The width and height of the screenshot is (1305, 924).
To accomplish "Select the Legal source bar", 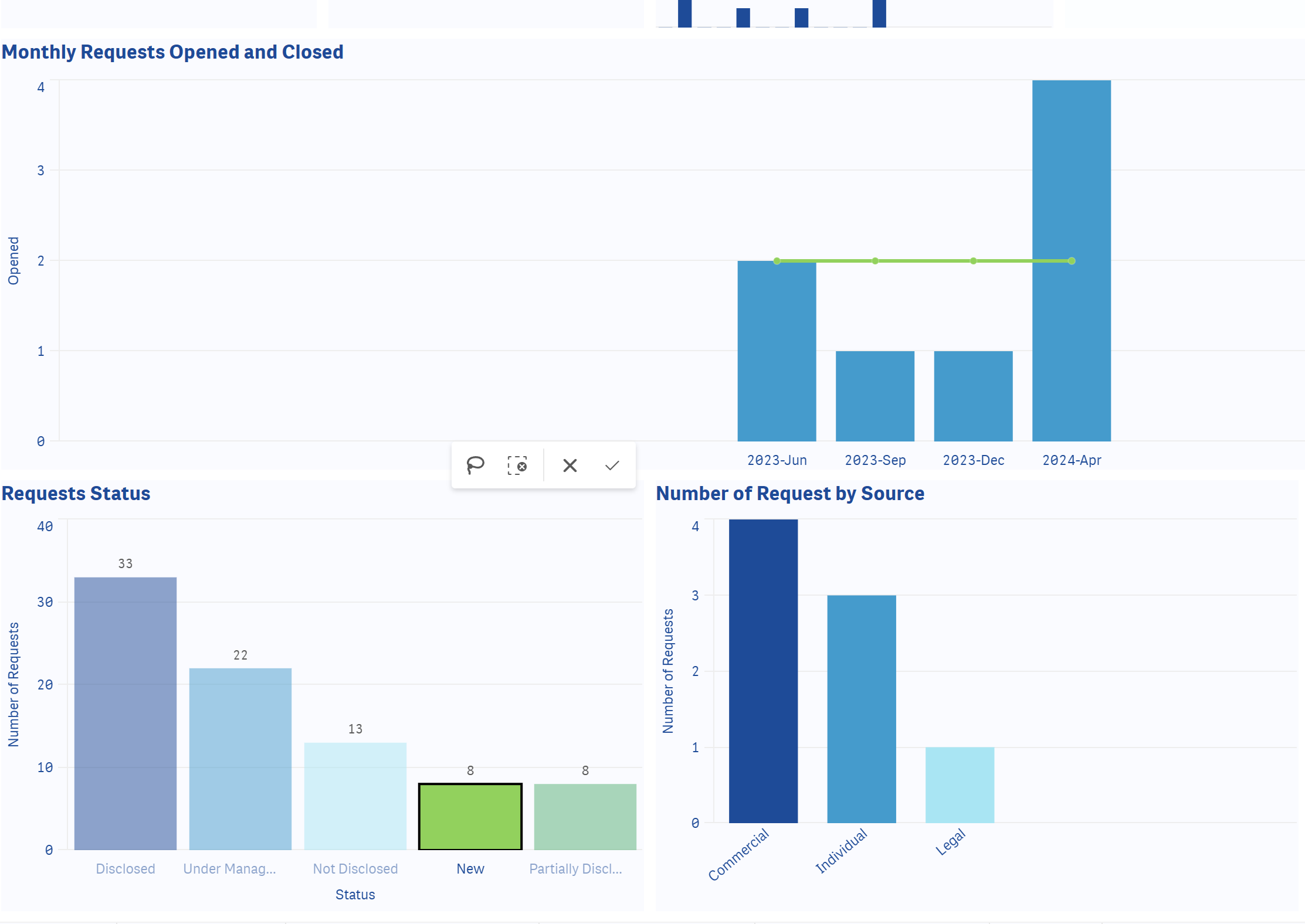I will pyautogui.click(x=960, y=784).
